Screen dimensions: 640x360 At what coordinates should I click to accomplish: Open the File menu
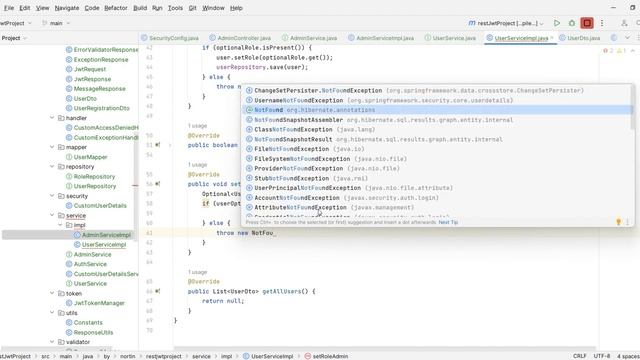click(9, 8)
